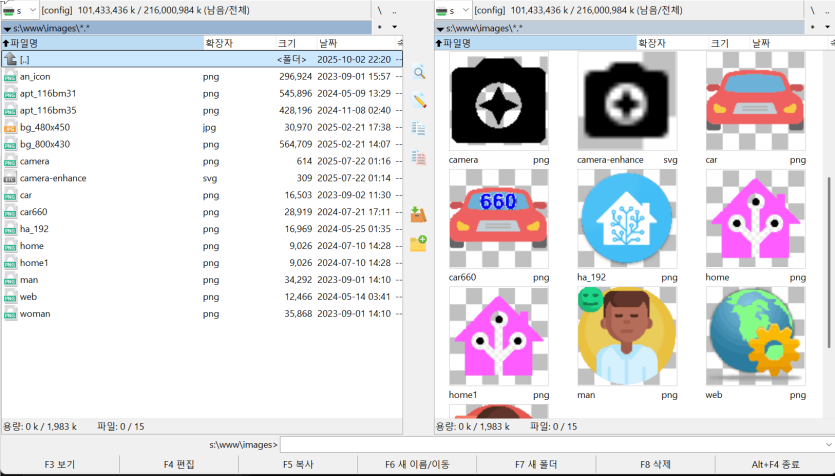Click the View file magnifier icon
Viewport: 835px width, 476px height.
(420, 73)
